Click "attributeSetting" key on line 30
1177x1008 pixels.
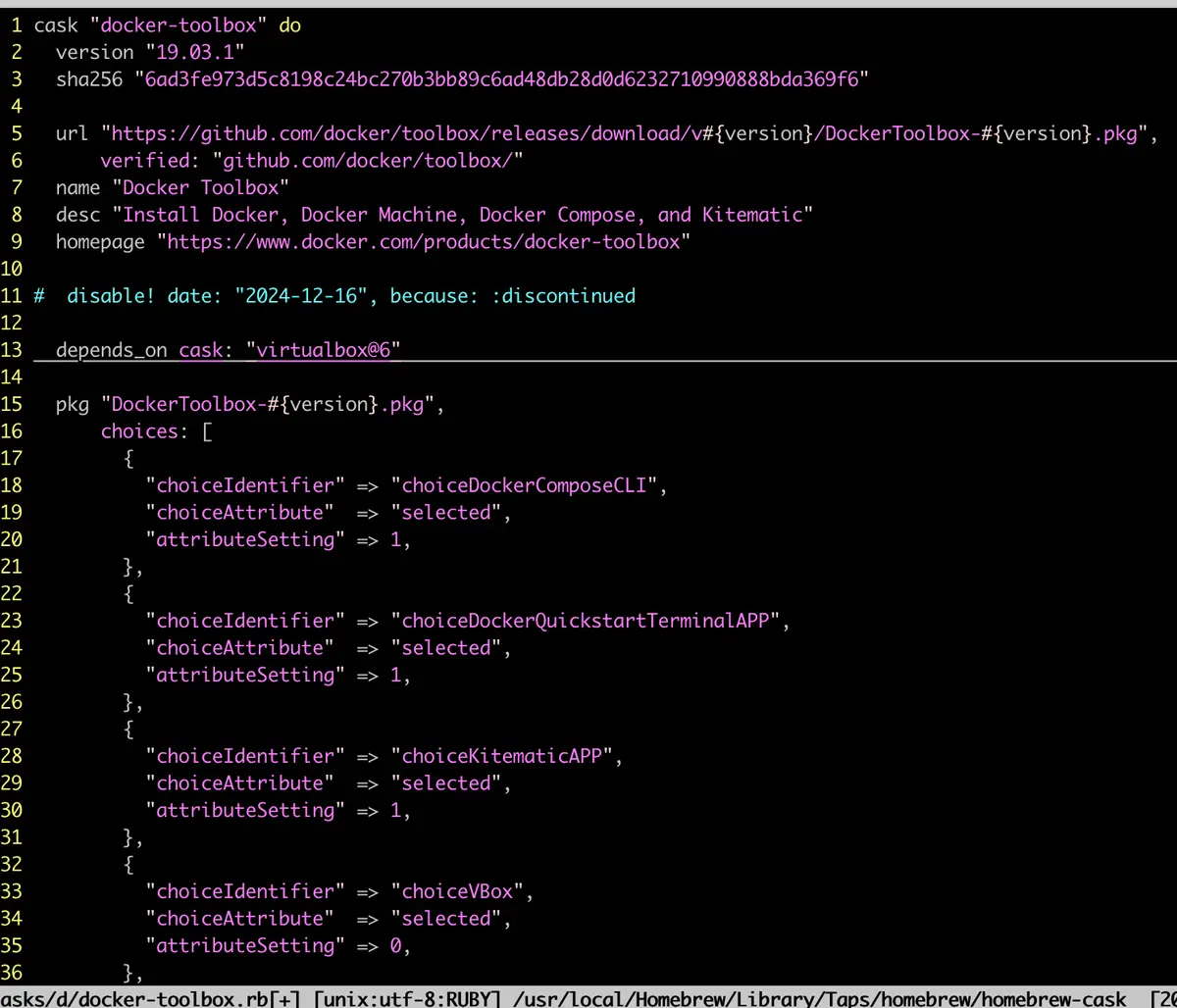(245, 810)
